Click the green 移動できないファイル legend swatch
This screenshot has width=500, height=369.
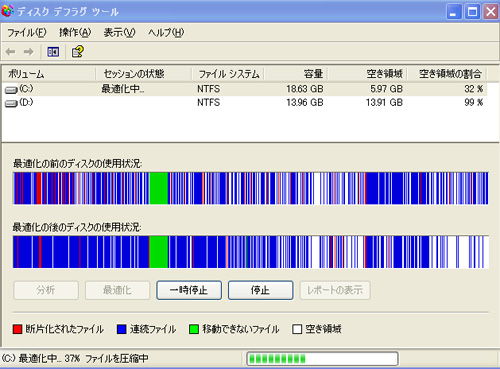(194, 329)
